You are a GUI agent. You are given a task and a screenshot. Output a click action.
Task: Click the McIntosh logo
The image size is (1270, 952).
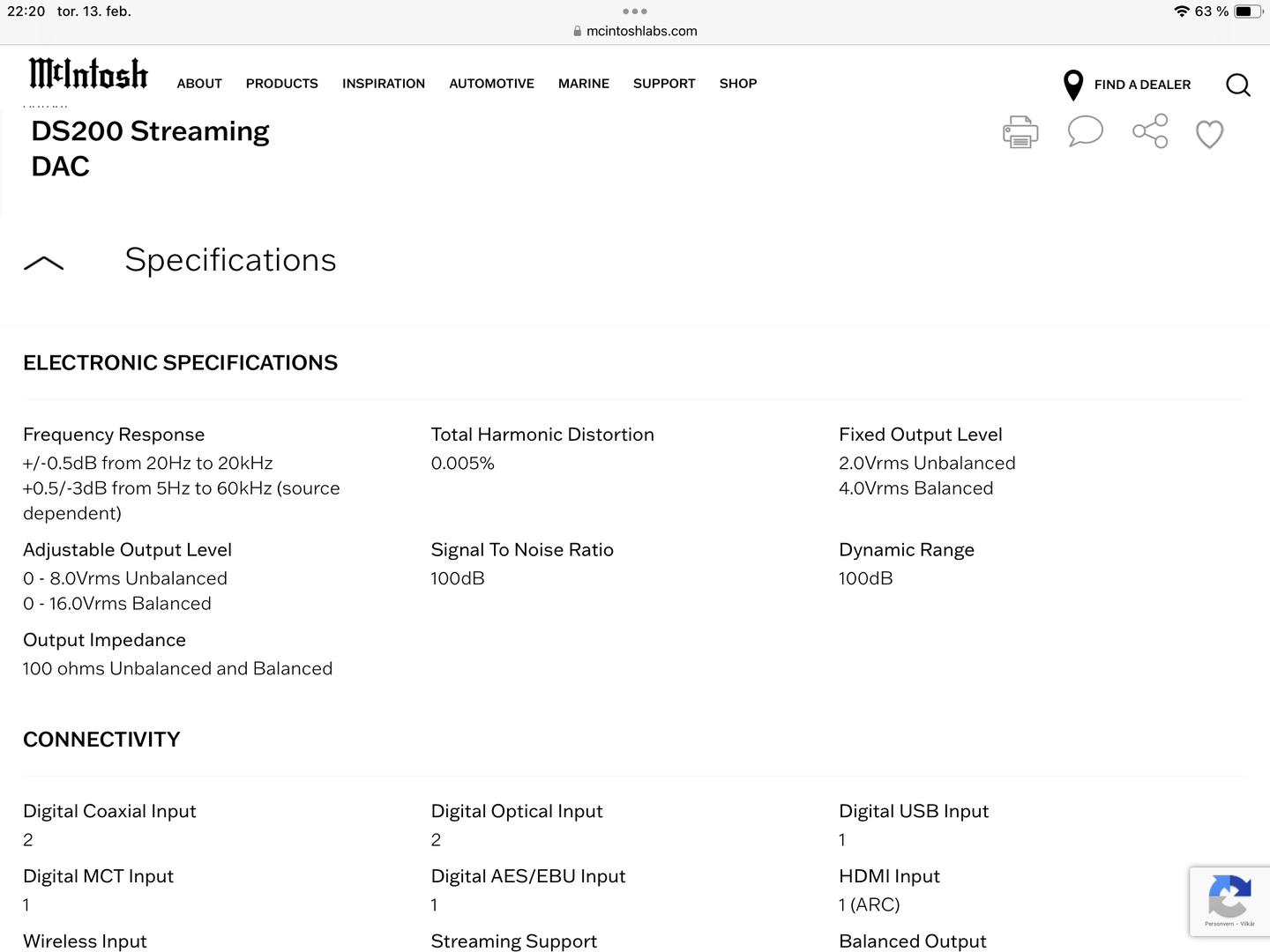[x=88, y=74]
